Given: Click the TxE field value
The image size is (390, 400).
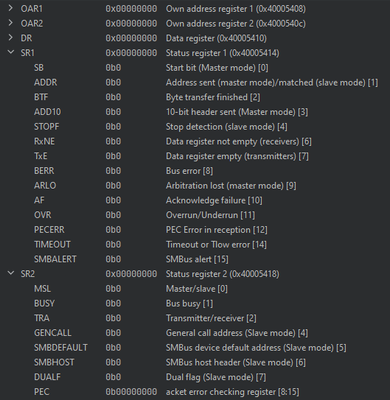Looking at the screenshot, I should coord(113,156).
